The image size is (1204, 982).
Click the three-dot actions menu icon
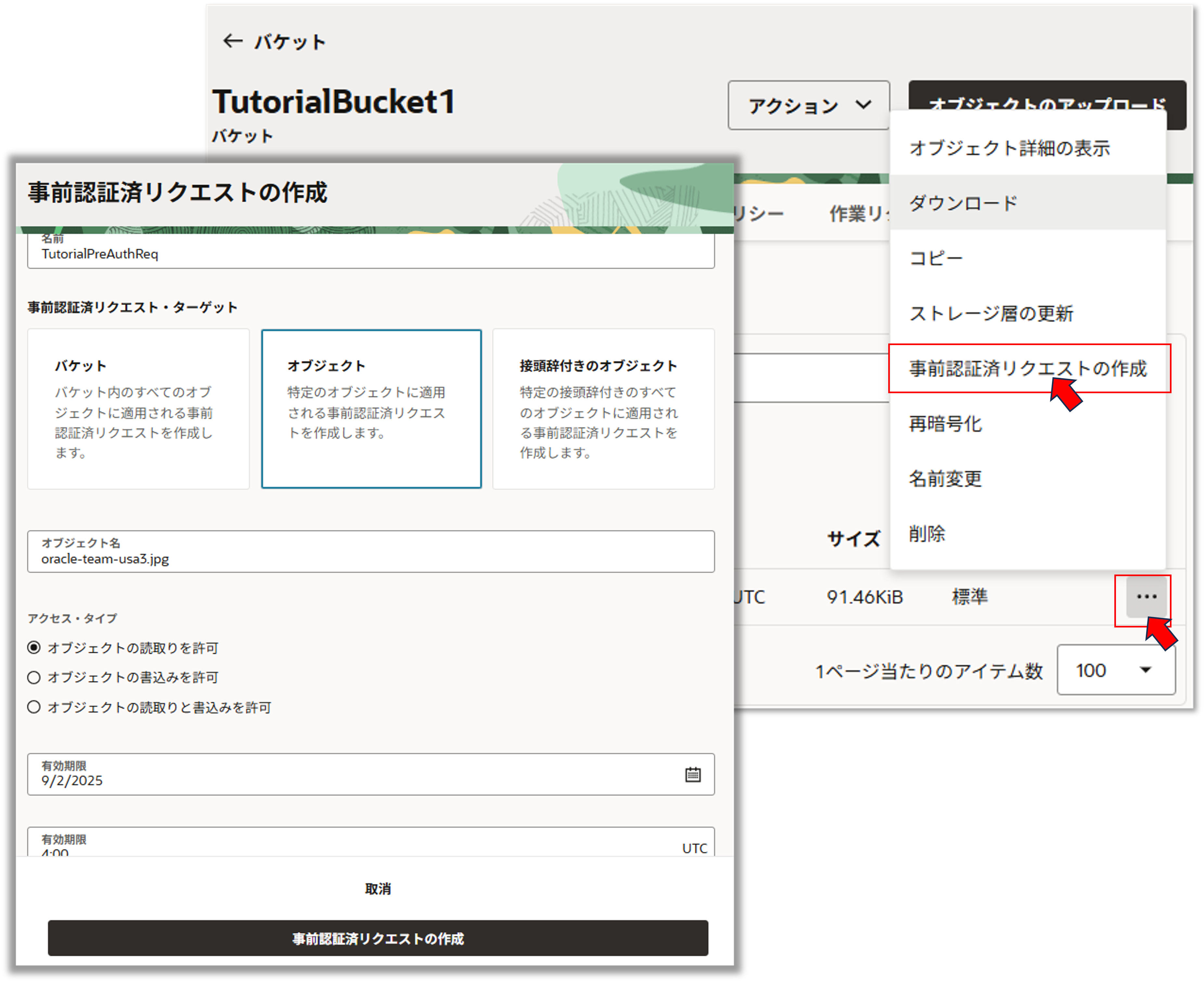pyautogui.click(x=1146, y=597)
